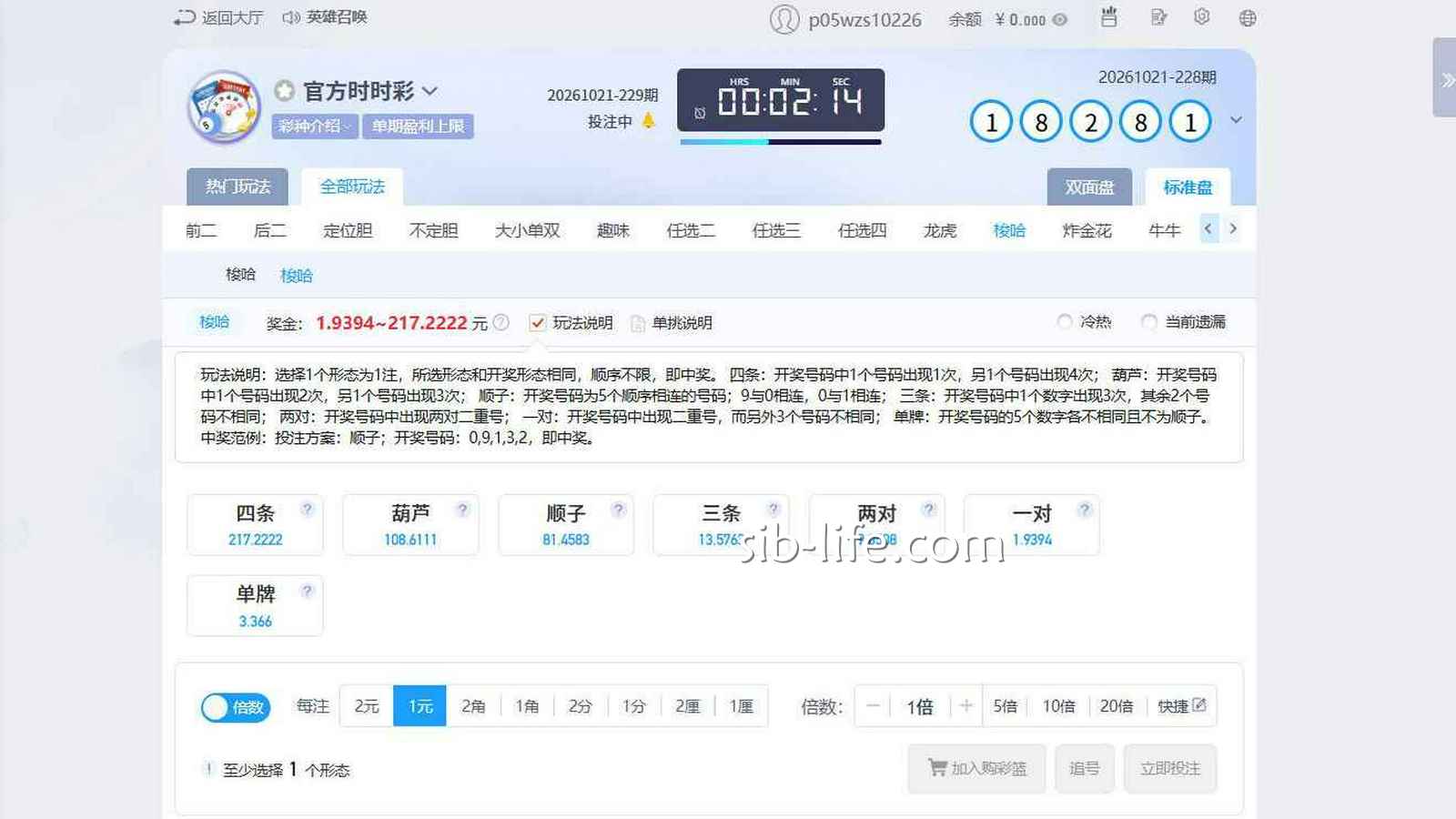
Task: Open 快捷 quick edit option
Action: point(1182,706)
